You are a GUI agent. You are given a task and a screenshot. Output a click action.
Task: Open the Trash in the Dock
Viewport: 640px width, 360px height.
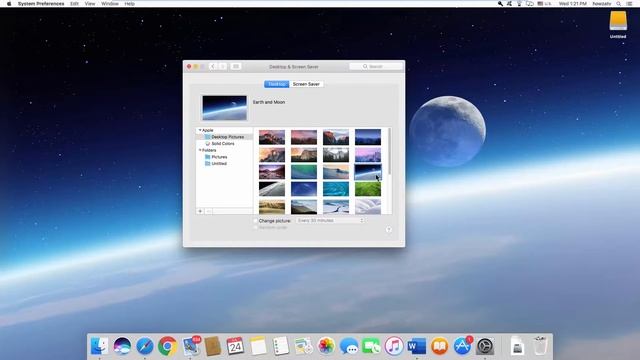click(x=540, y=346)
